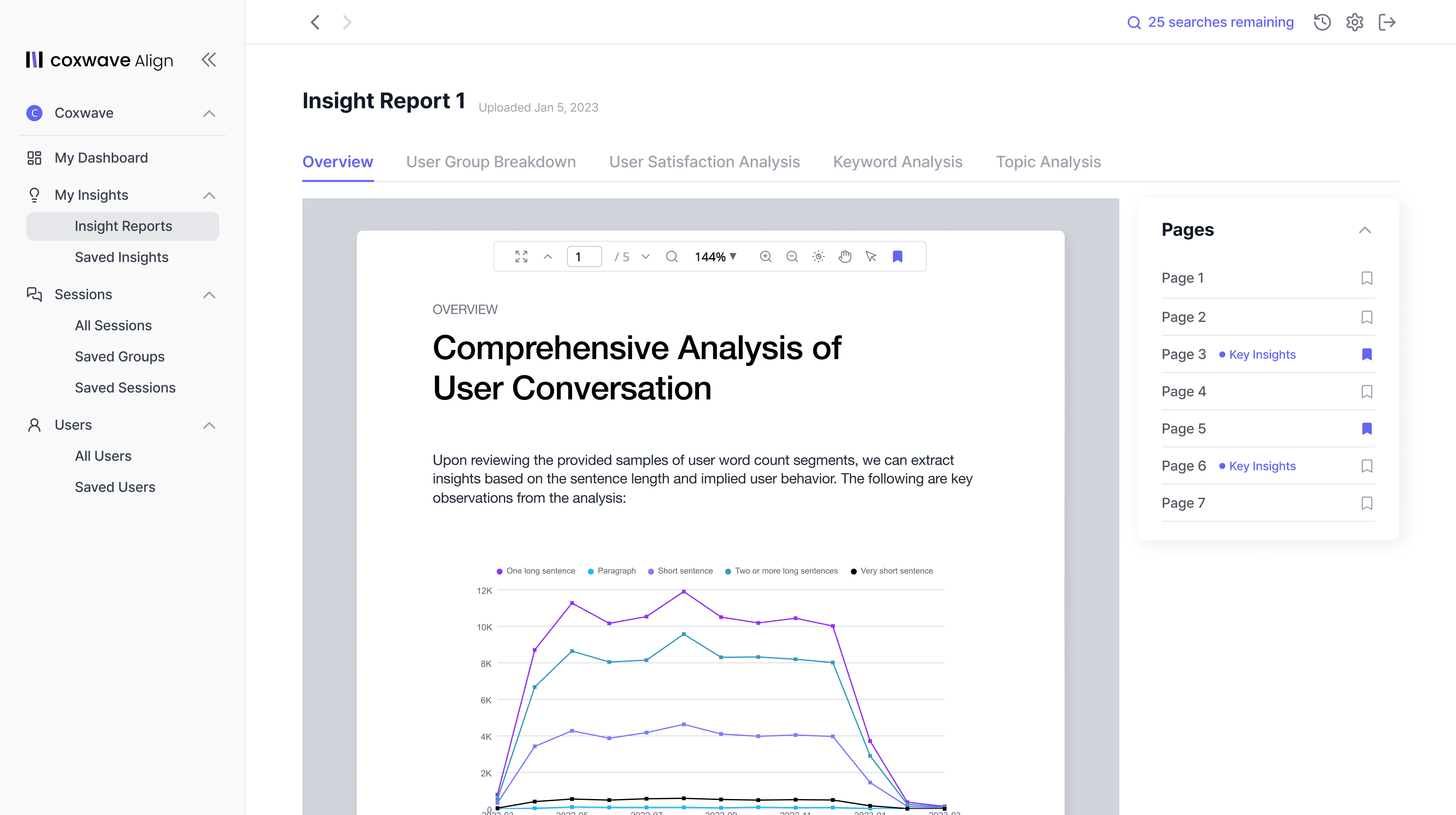This screenshot has height=815, width=1456.
Task: Open Saved Insights
Action: (121, 257)
